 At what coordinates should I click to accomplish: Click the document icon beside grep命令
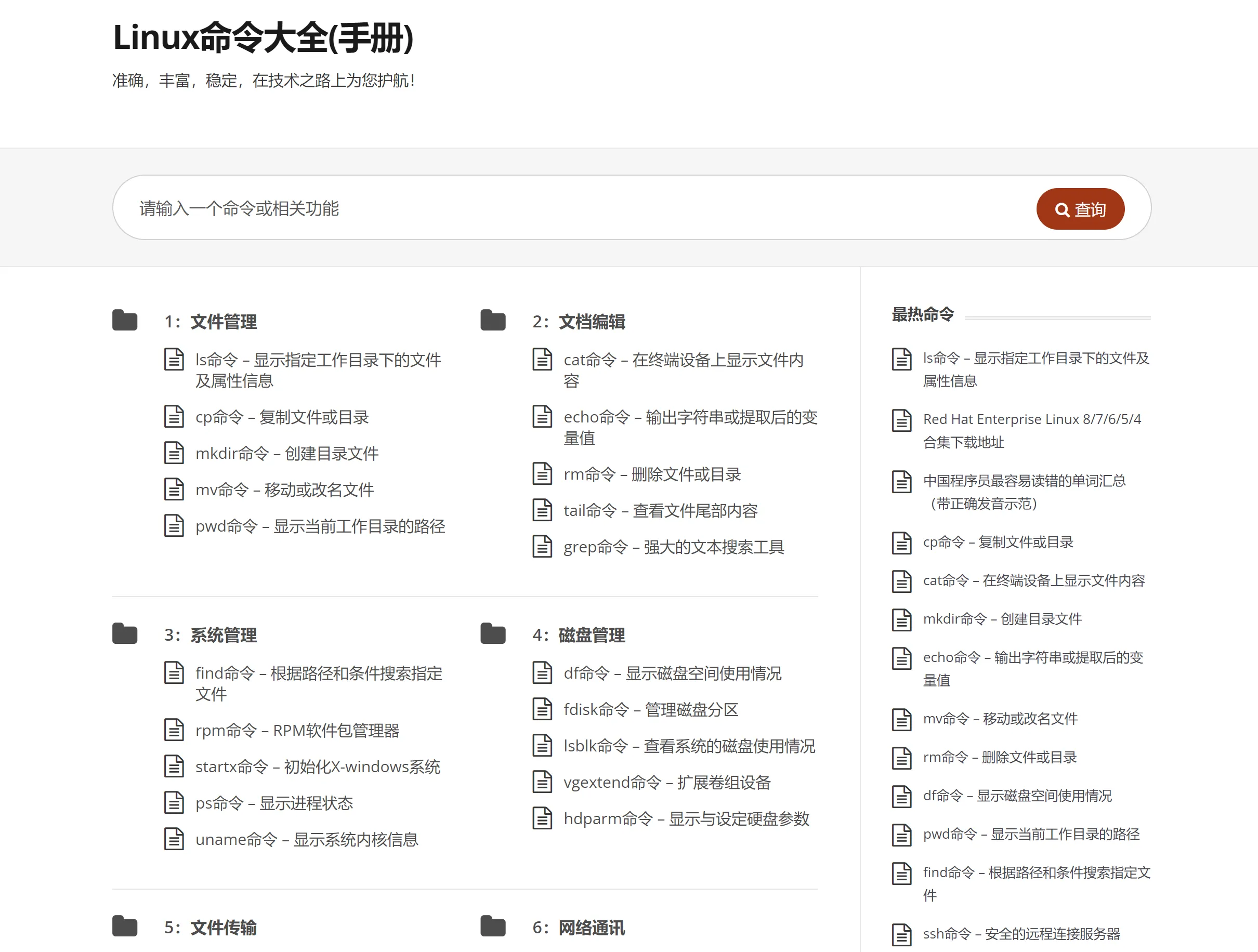click(542, 547)
